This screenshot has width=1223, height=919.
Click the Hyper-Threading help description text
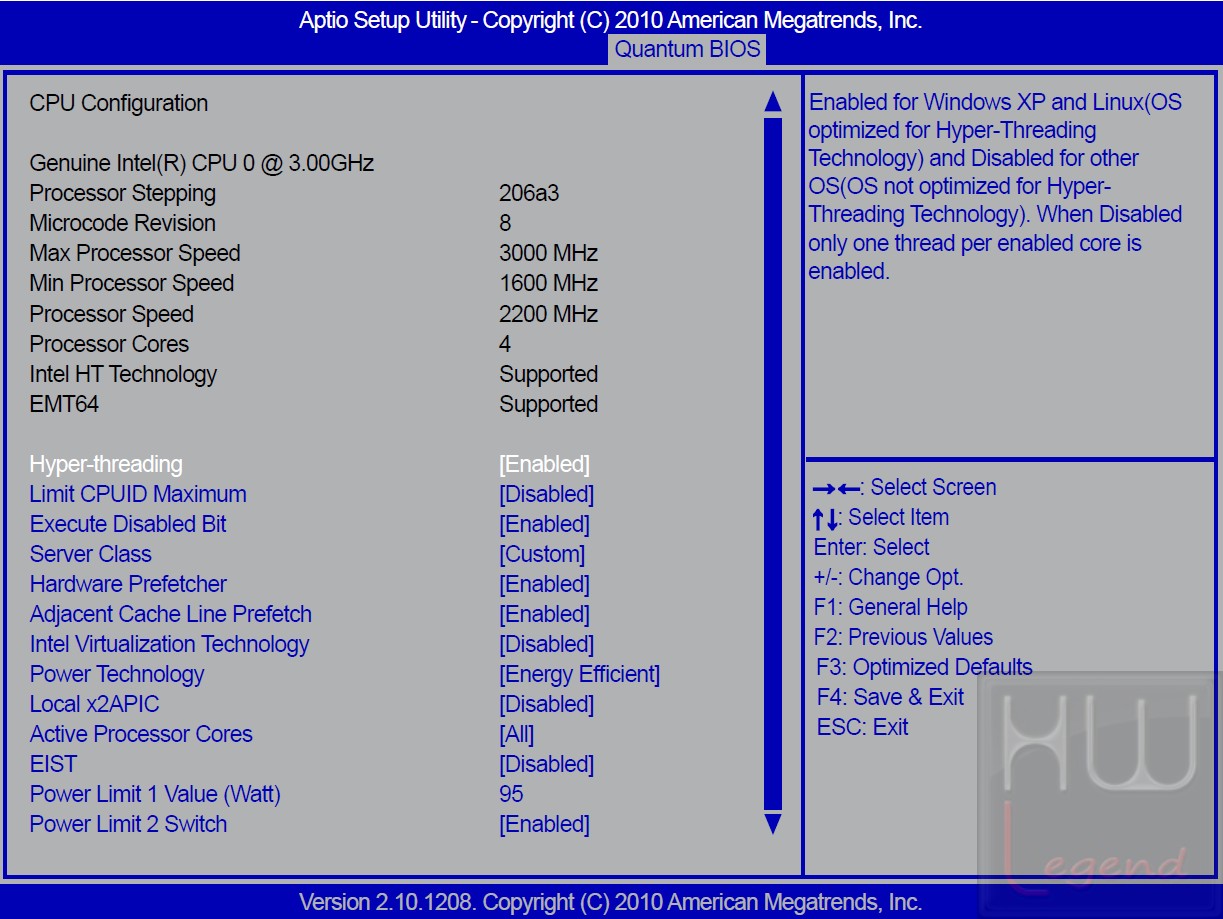coord(996,186)
